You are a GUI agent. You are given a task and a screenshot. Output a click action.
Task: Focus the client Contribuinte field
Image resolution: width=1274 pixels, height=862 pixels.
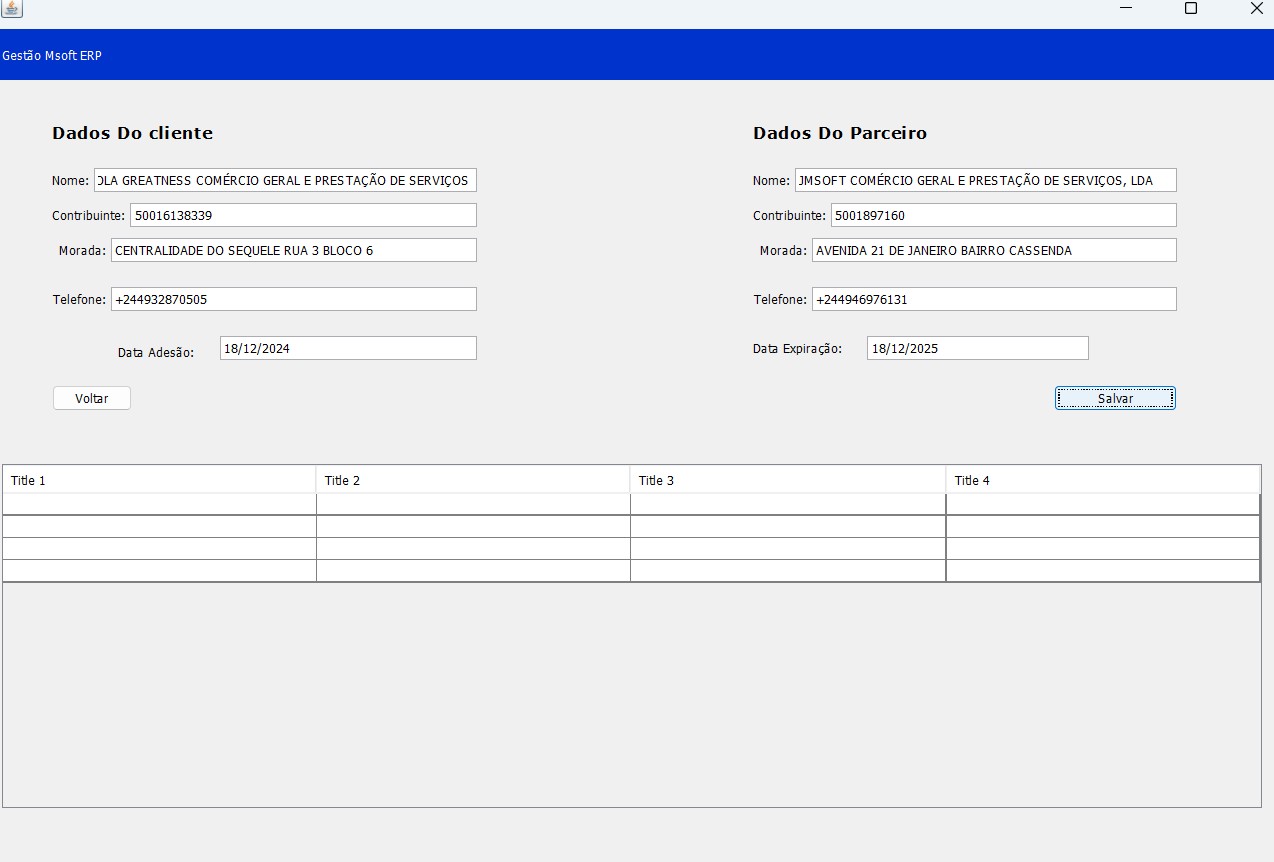click(x=302, y=215)
